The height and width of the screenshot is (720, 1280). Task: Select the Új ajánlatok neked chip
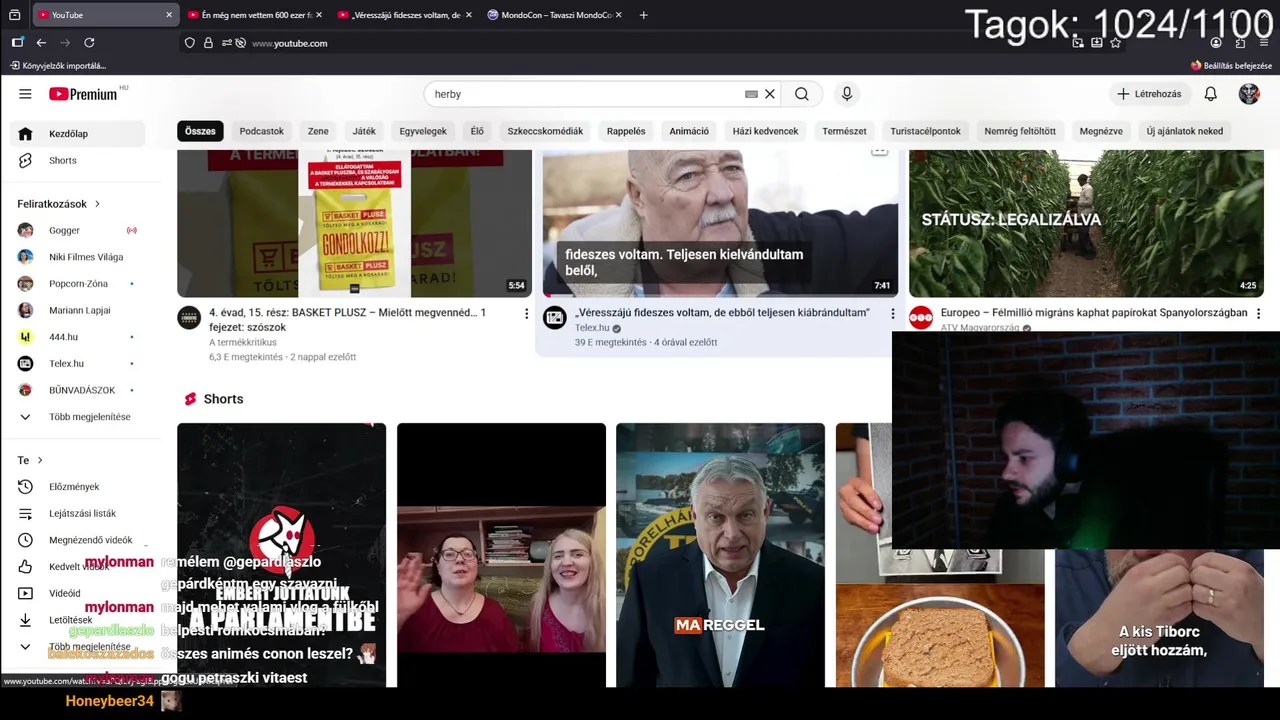pyautogui.click(x=1185, y=131)
